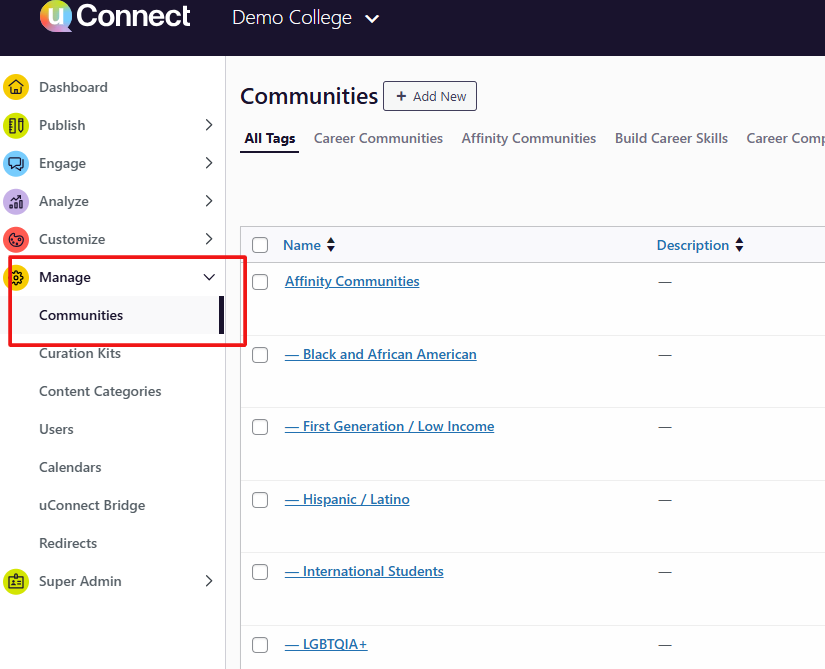The height and width of the screenshot is (669, 825).
Task: Select the Hispanic / Latino row checkbox
Action: (x=260, y=500)
